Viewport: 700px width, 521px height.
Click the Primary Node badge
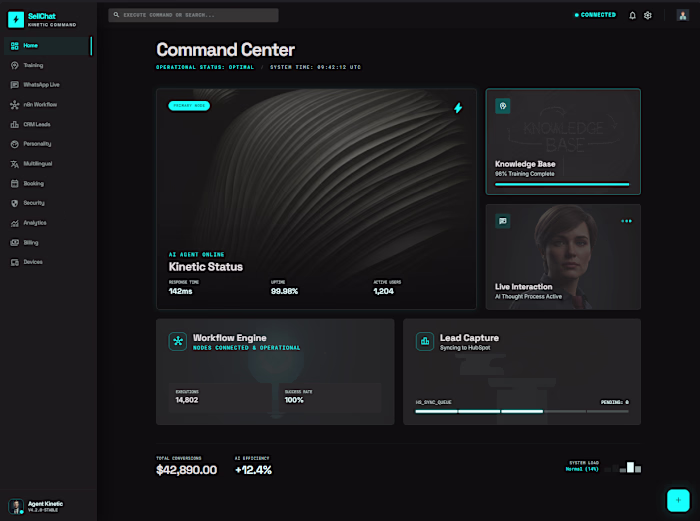click(189, 106)
